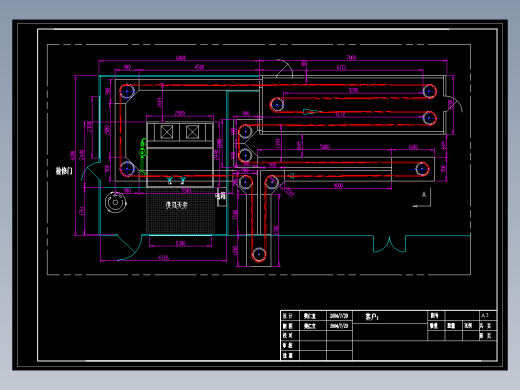Viewport: 520px width, 390px height.
Task: Click the left crossed-box fan symbol
Action: [167, 132]
